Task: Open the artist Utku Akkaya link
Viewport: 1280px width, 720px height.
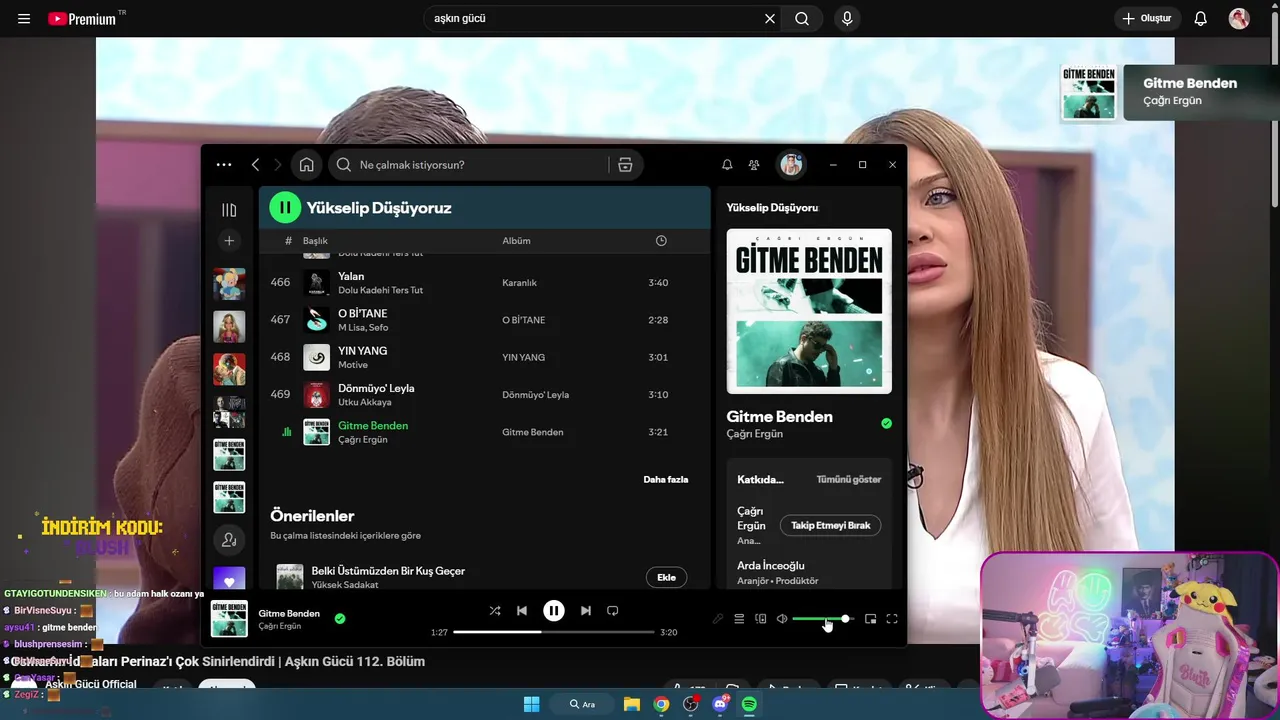Action: [364, 402]
